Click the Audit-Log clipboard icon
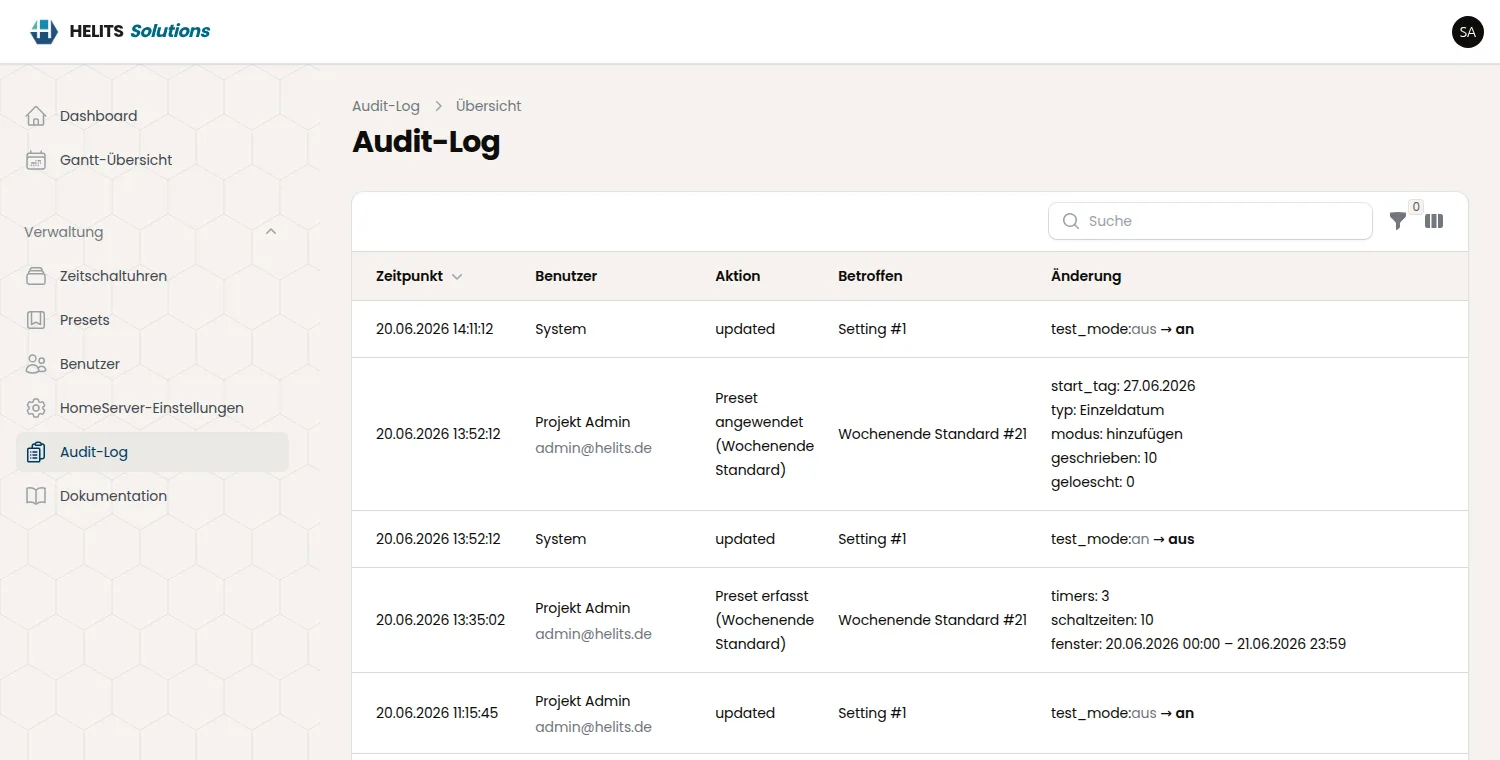The height and width of the screenshot is (760, 1500). click(36, 452)
